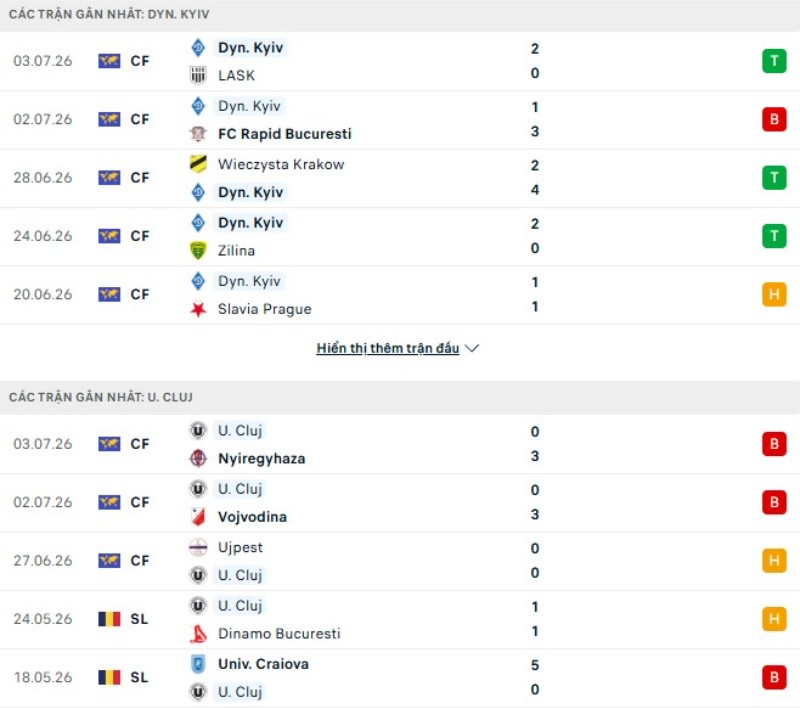Click the Ujpest club crest

[198, 547]
